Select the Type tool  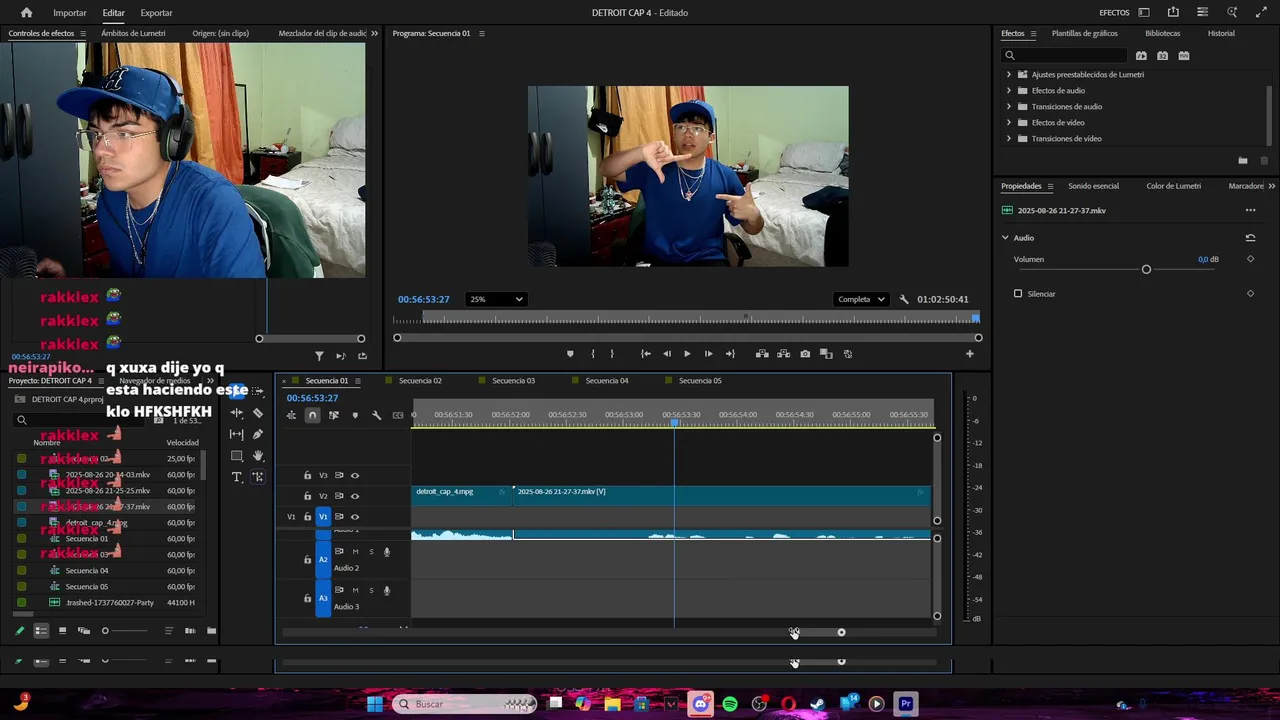(x=237, y=477)
